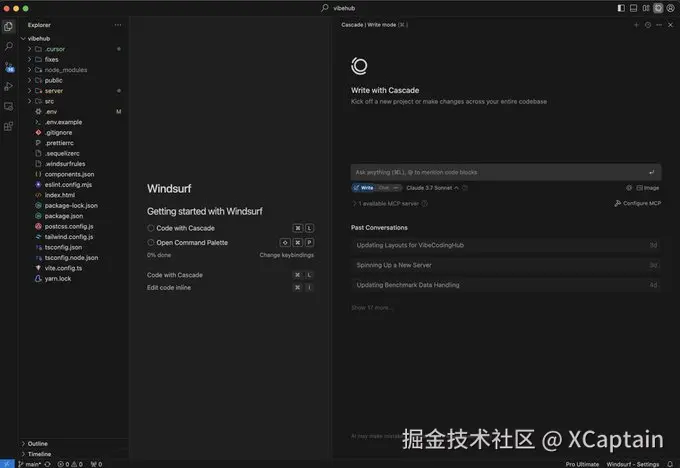Open Windsurf - Settings in status bar

click(x=633, y=464)
